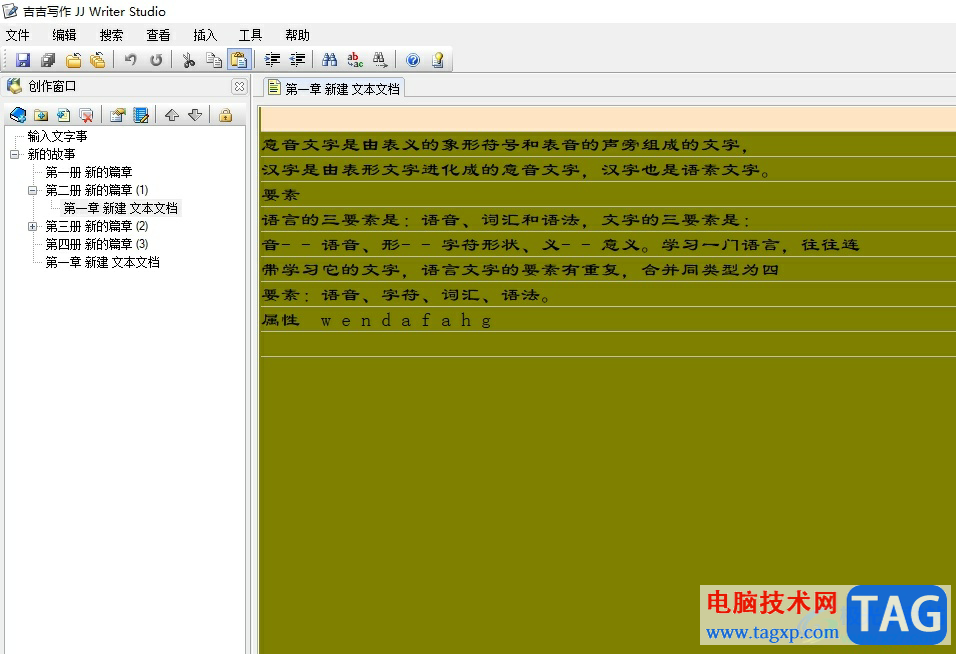
Task: Open Help with the blue question mark
Action: 413,60
